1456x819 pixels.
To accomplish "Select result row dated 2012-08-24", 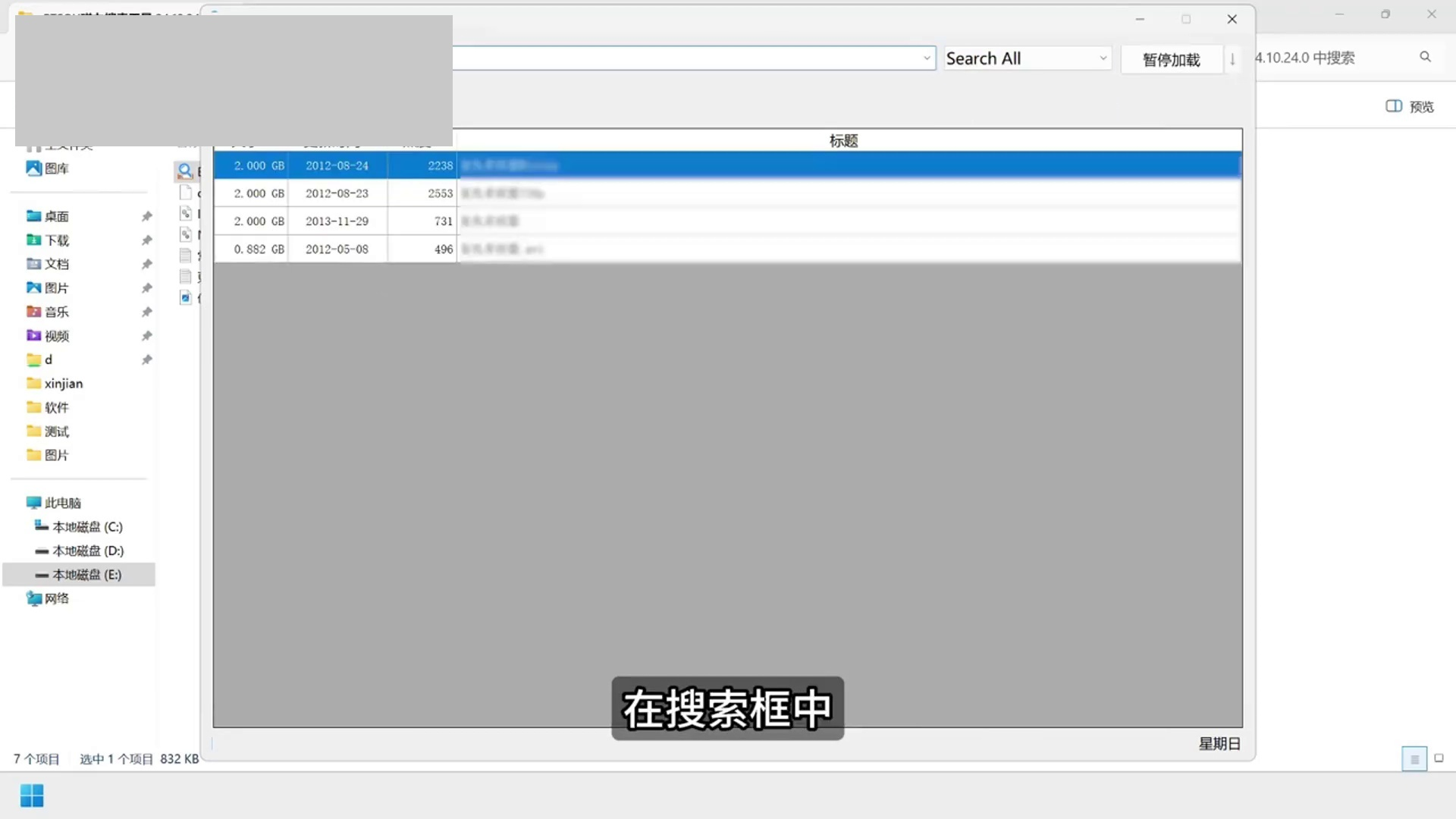I will pos(727,165).
